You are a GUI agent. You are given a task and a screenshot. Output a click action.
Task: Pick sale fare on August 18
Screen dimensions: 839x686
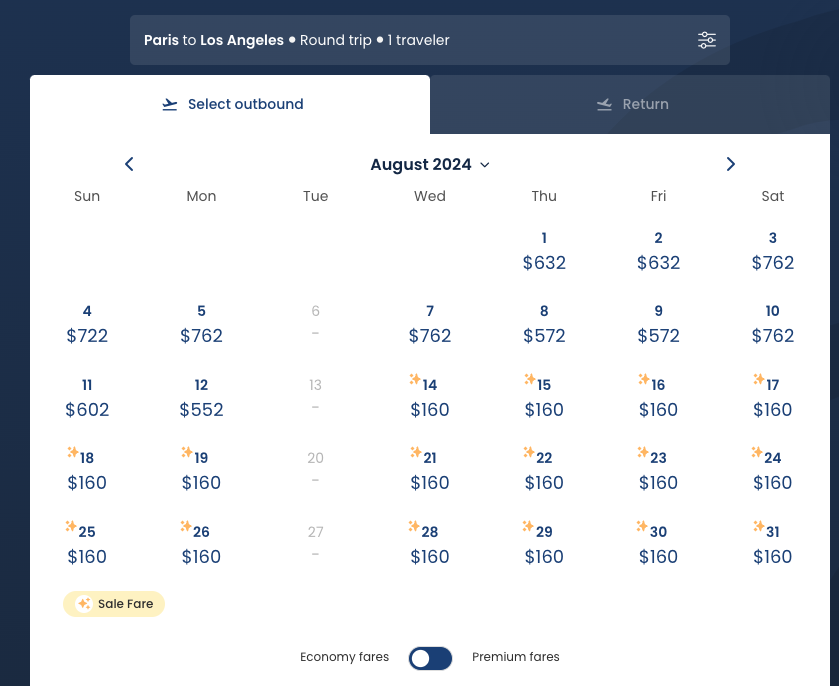[x=87, y=471]
